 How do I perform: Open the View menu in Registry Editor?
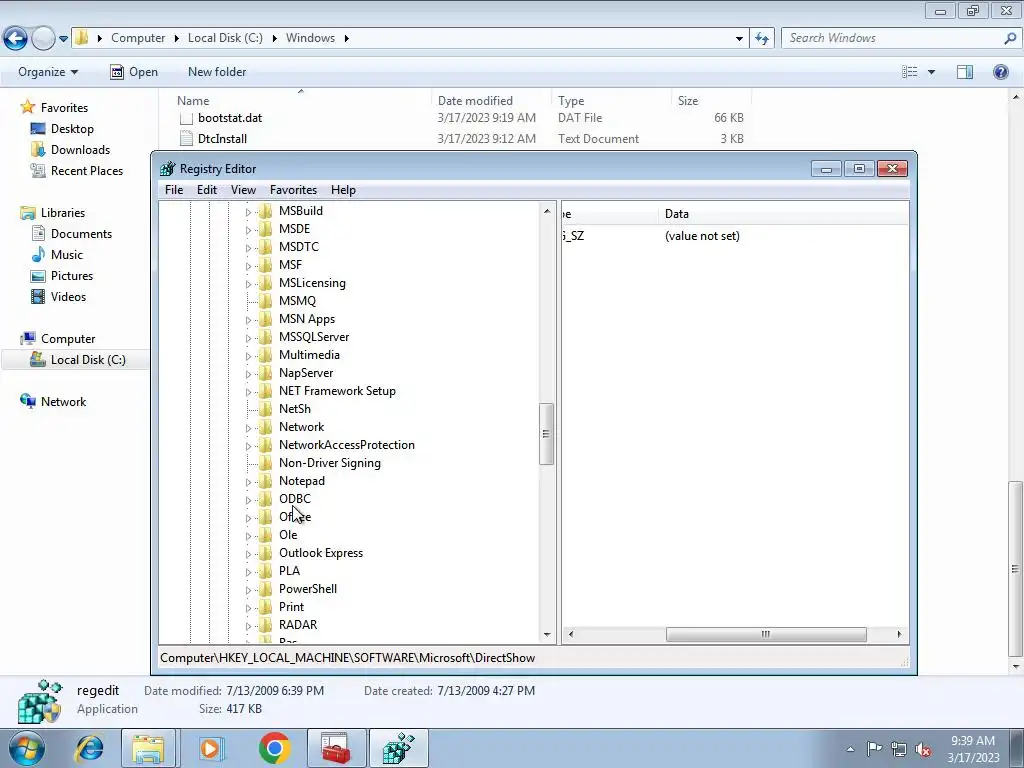[x=243, y=190]
